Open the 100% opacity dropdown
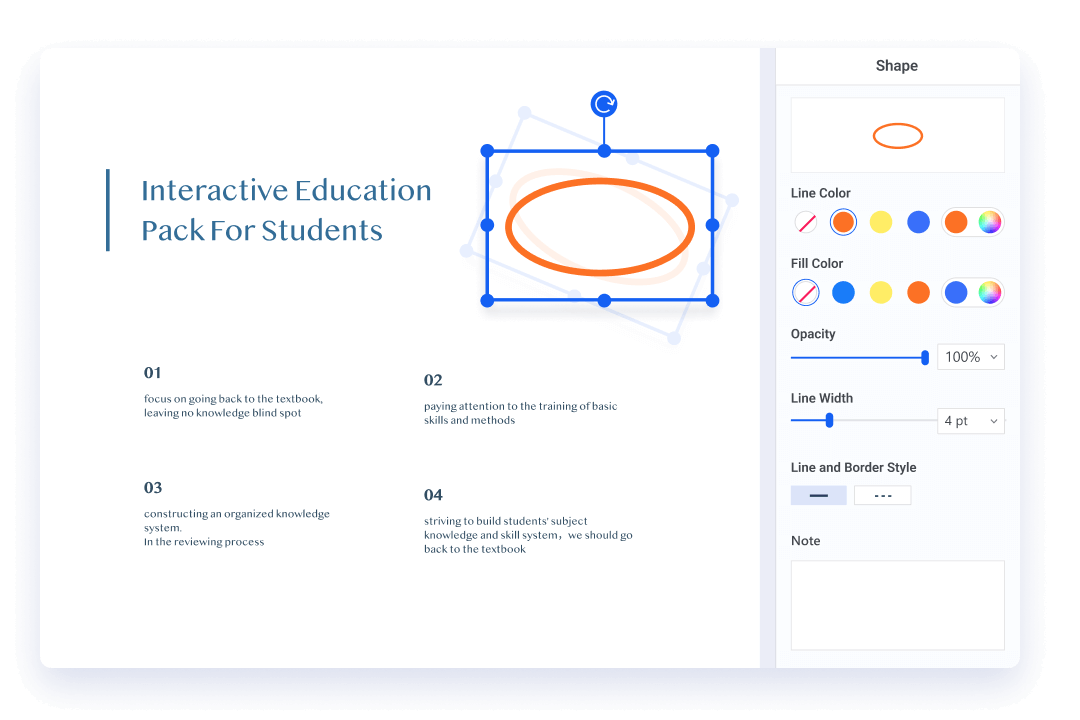The width and height of the screenshot is (1080, 720). tap(970, 357)
